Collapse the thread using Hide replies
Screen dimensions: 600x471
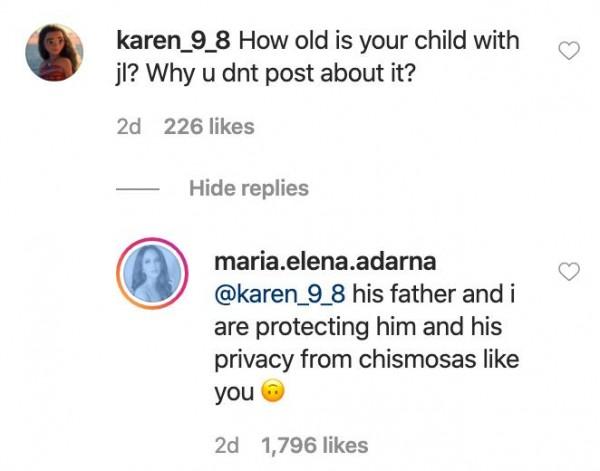click(x=249, y=187)
